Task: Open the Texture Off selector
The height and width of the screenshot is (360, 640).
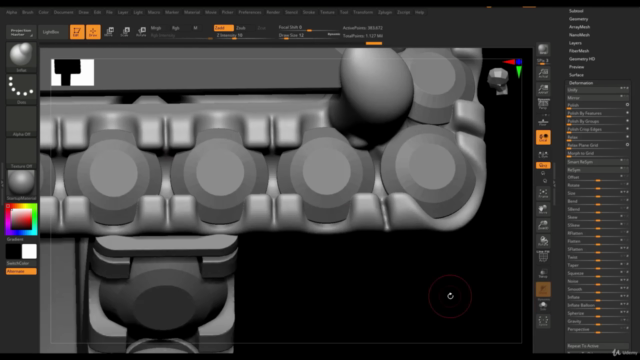Action: [21, 153]
